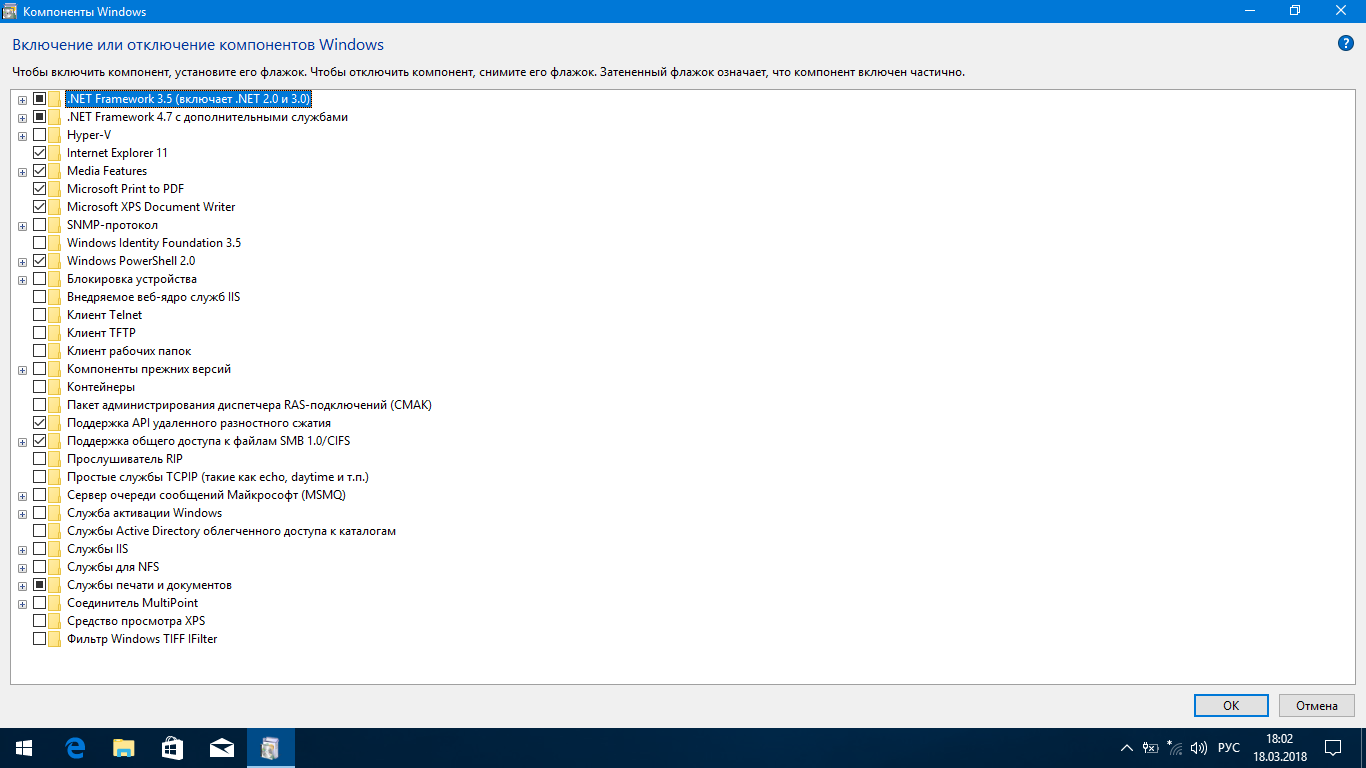Open the Mail app from the taskbar

coord(221,748)
